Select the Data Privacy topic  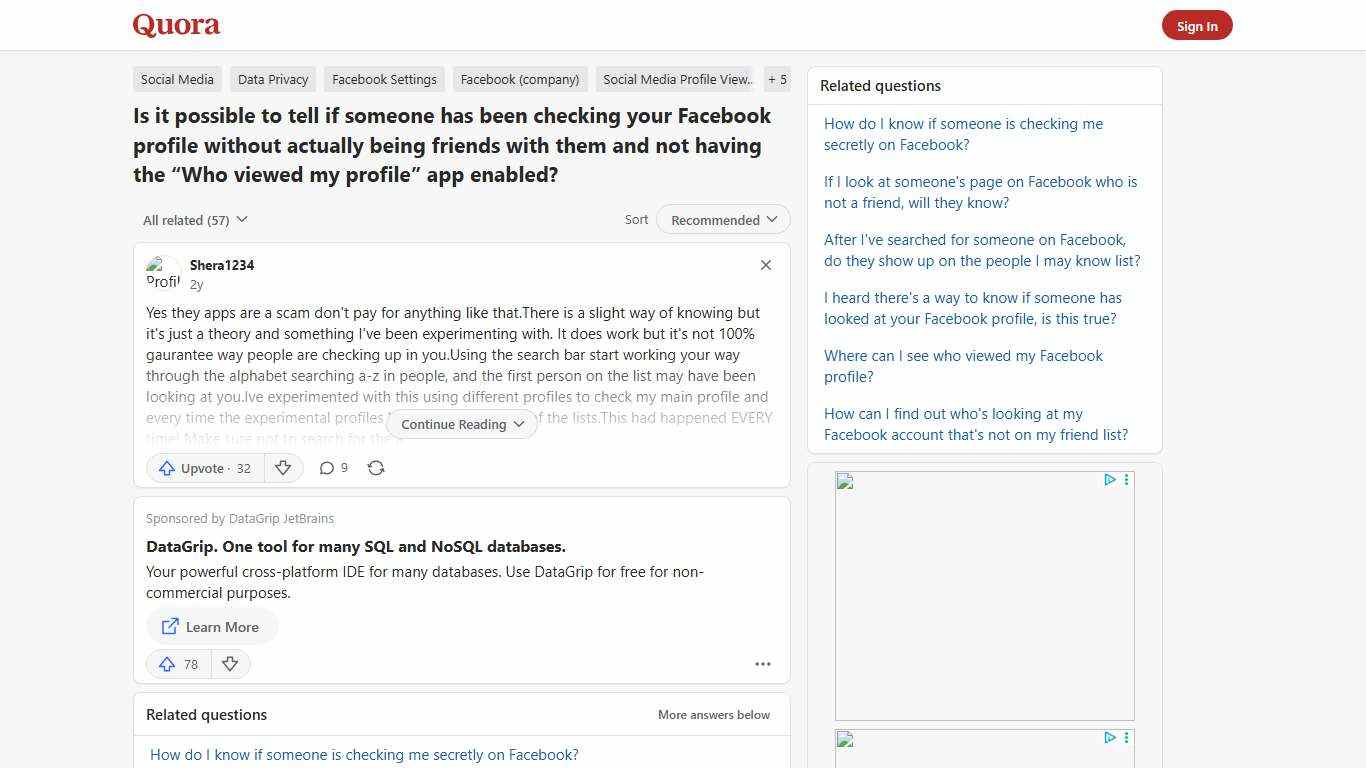point(272,79)
